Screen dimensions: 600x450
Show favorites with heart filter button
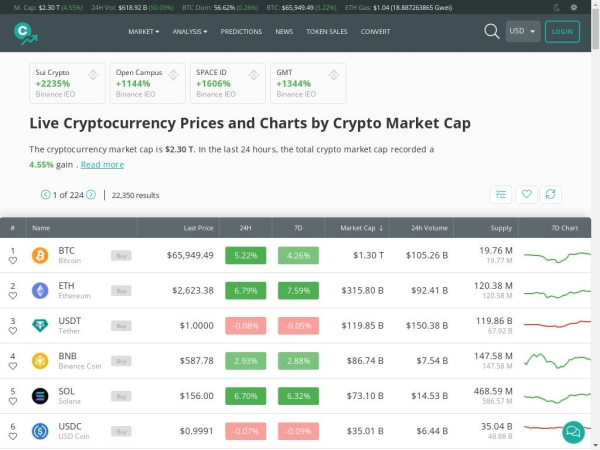[x=527, y=194]
